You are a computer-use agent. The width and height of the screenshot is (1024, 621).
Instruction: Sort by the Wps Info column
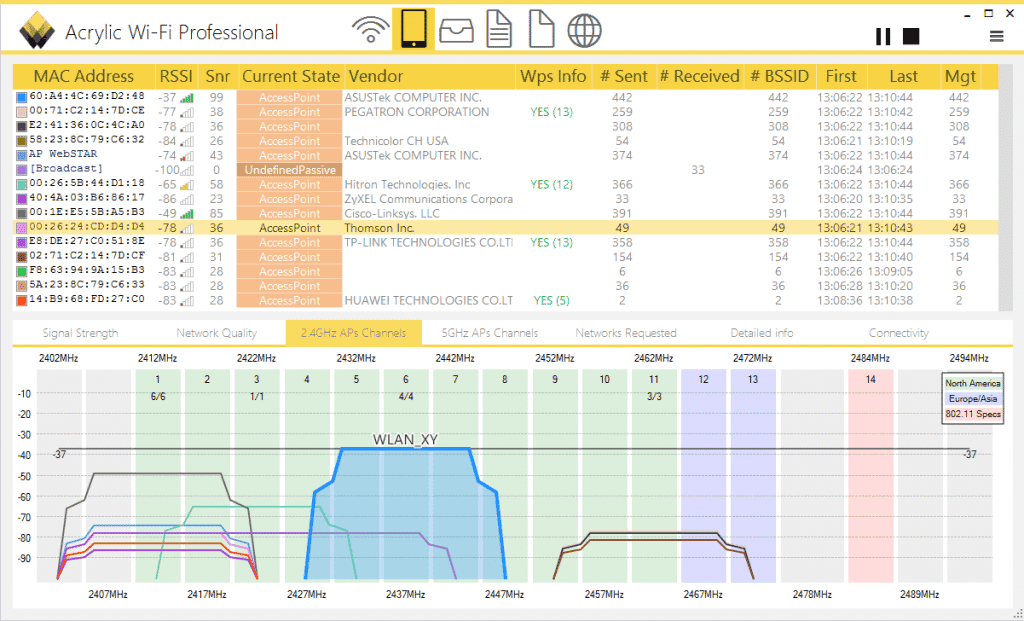pos(553,76)
